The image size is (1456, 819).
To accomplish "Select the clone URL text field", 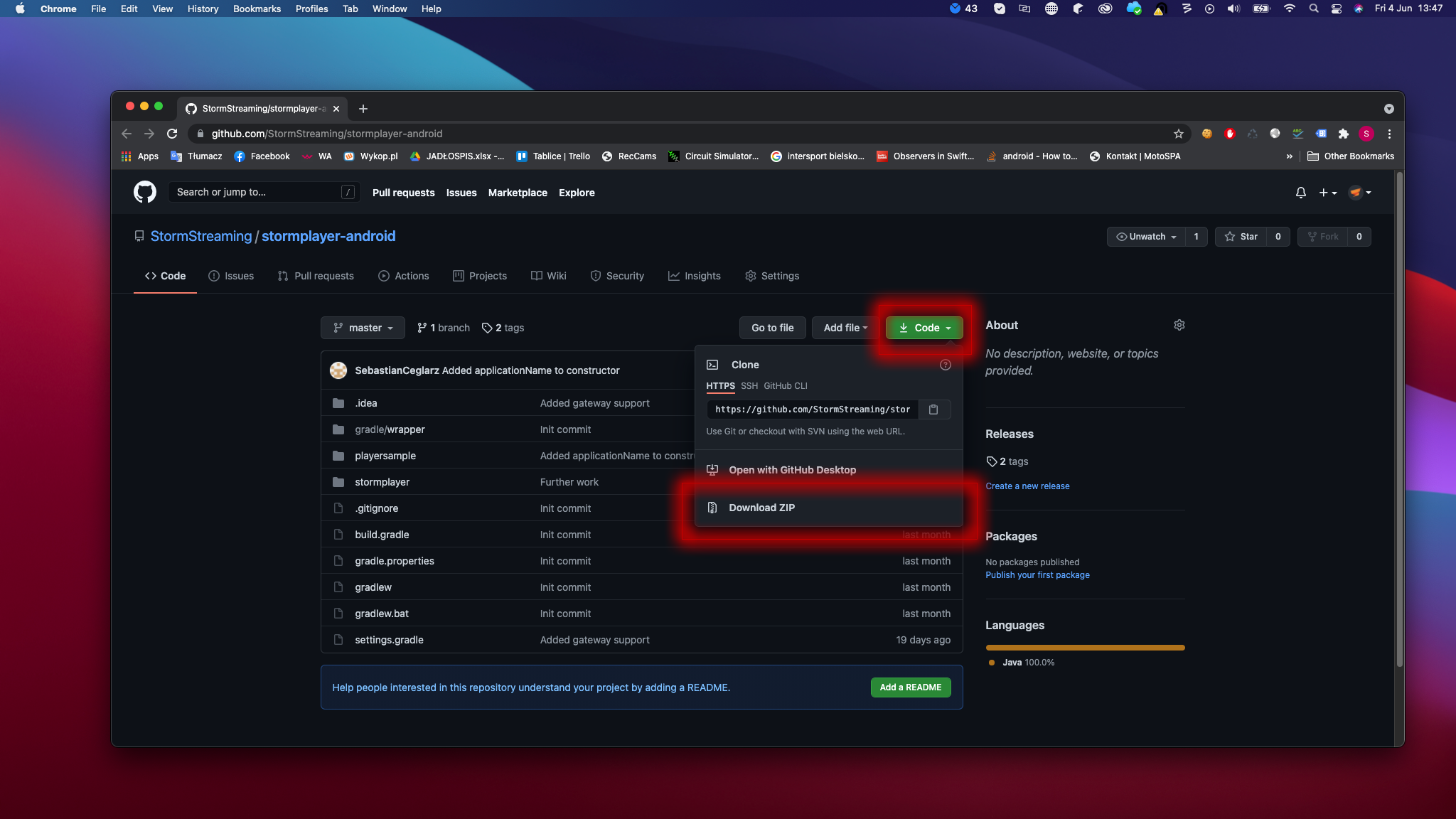I will click(813, 409).
